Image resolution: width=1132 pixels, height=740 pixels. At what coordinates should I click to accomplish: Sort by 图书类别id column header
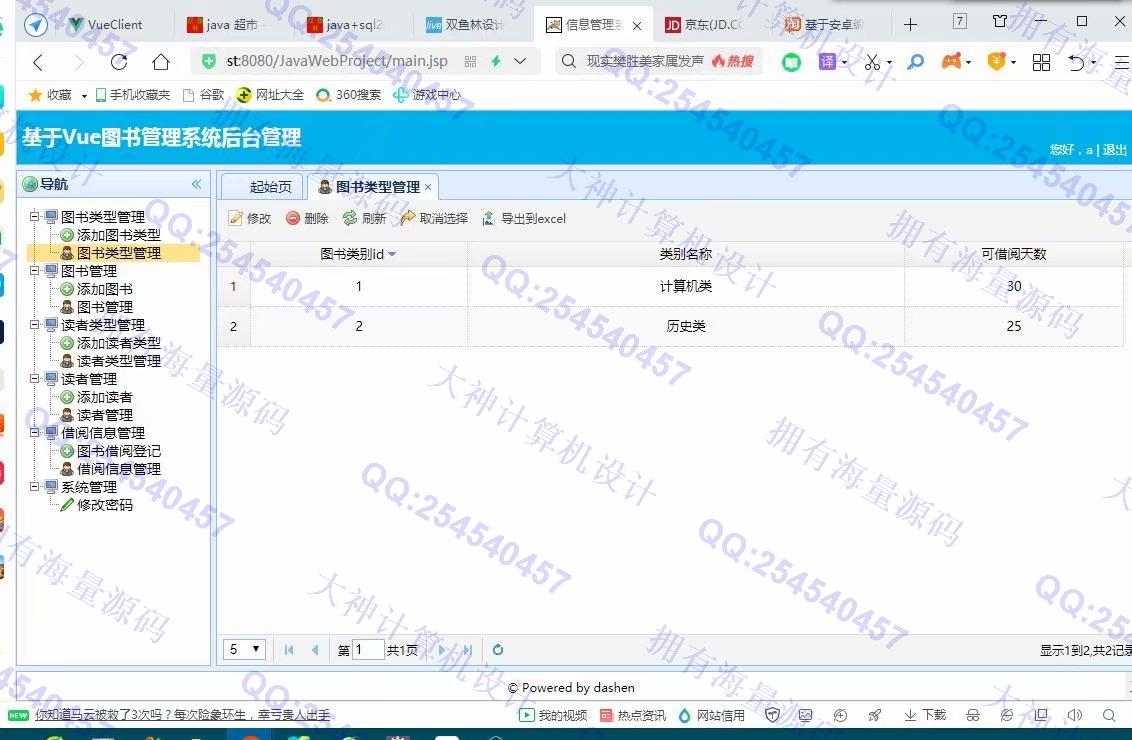tap(358, 253)
